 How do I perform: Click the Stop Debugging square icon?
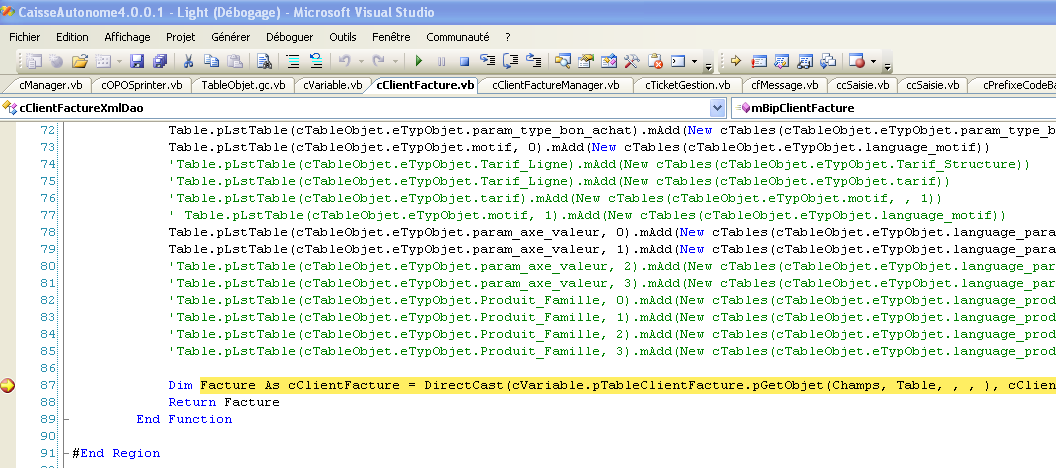coord(465,61)
